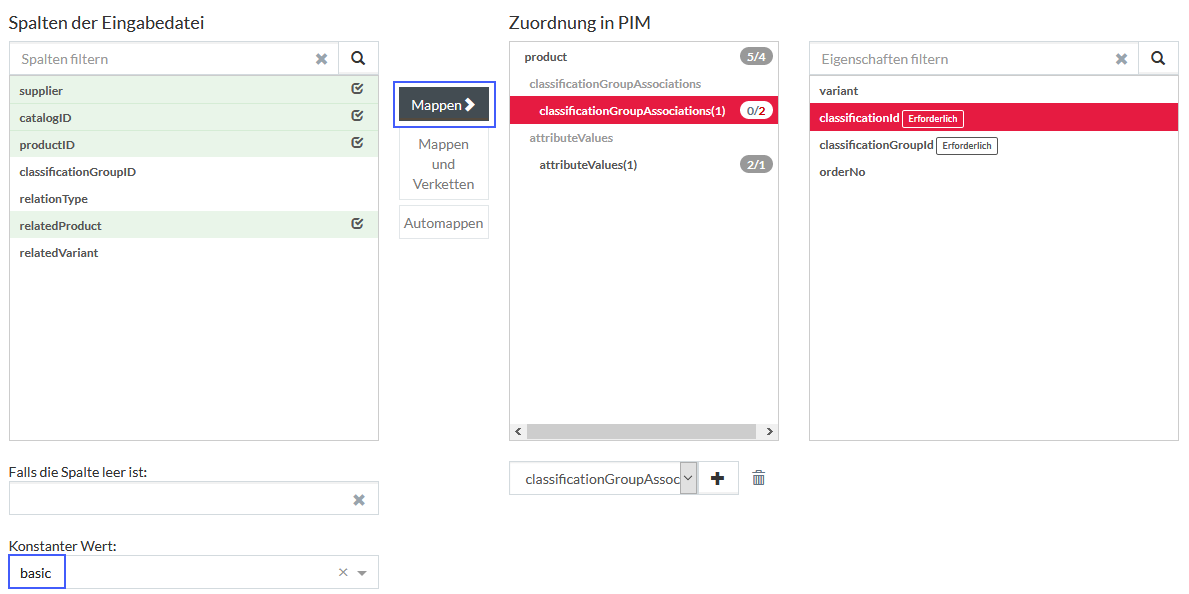Viewport: 1189px width, 594px height.
Task: Toggle the mapped checkmark on supplier row
Action: (x=358, y=90)
